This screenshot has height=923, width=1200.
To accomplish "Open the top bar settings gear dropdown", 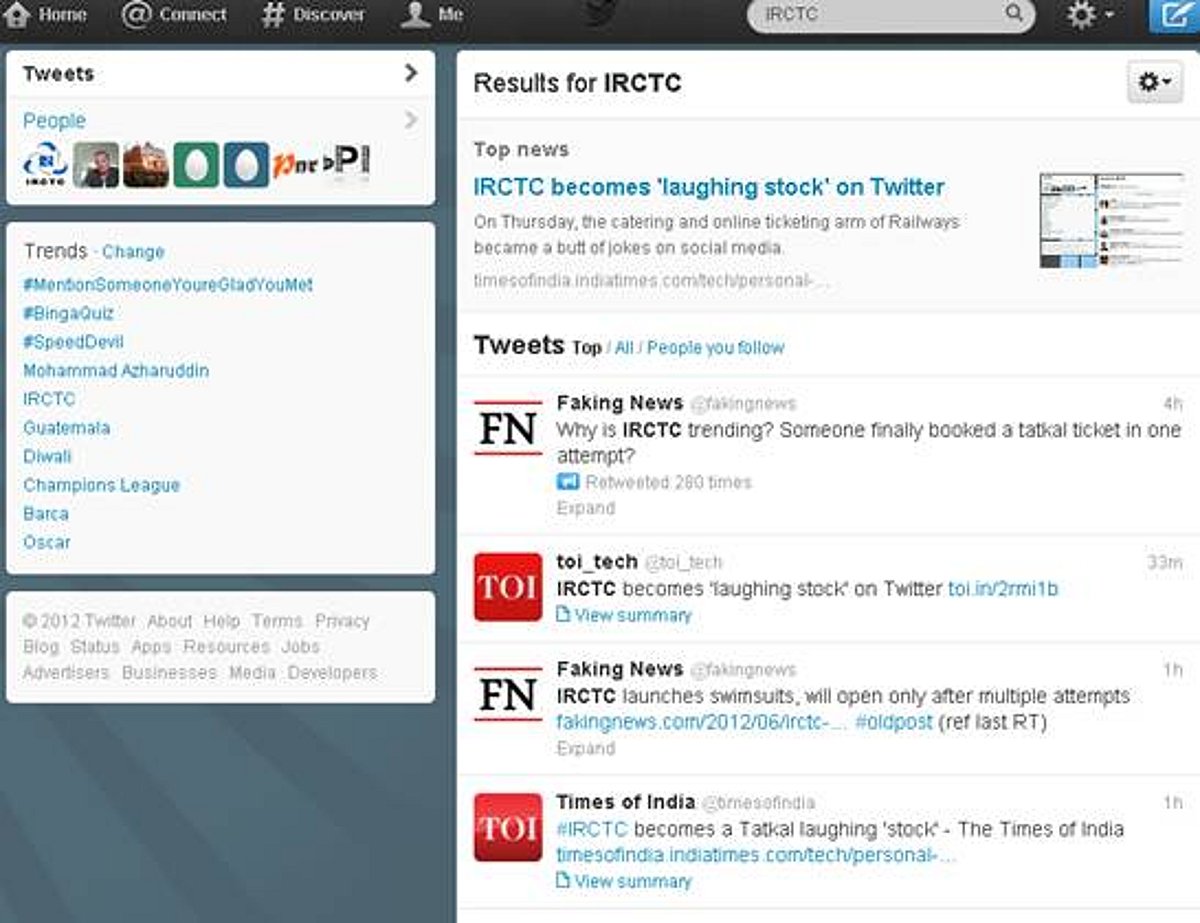I will (1089, 15).
